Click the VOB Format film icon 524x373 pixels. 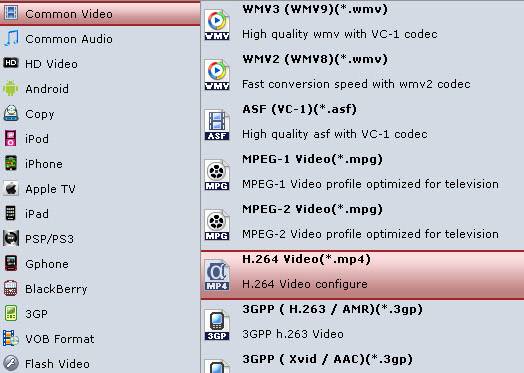coord(11,338)
